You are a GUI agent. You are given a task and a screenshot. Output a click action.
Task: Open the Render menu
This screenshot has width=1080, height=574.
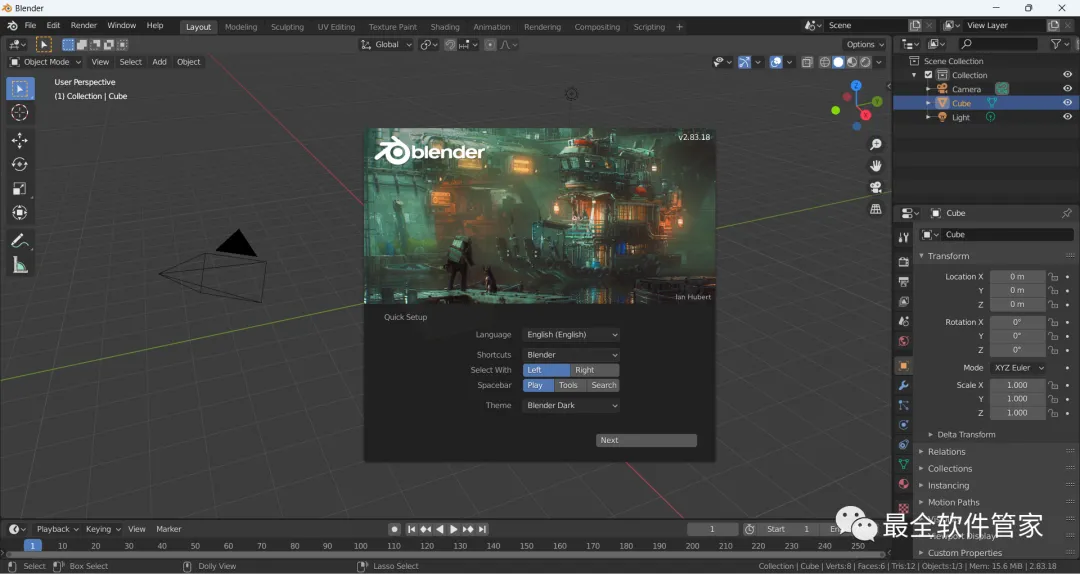84,25
